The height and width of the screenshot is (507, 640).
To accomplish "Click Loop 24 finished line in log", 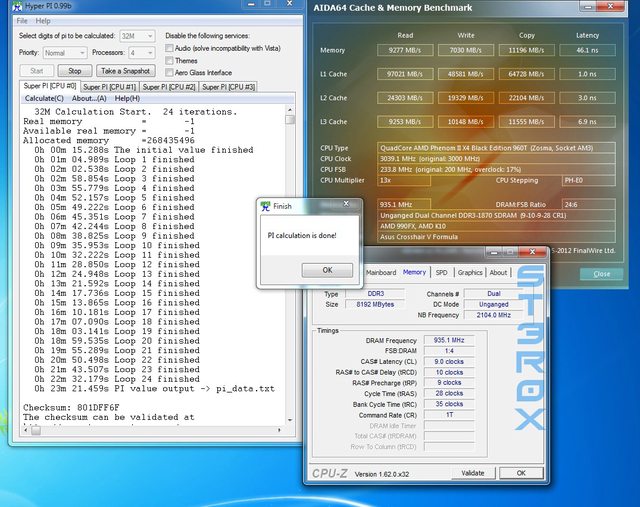I will coord(117,379).
